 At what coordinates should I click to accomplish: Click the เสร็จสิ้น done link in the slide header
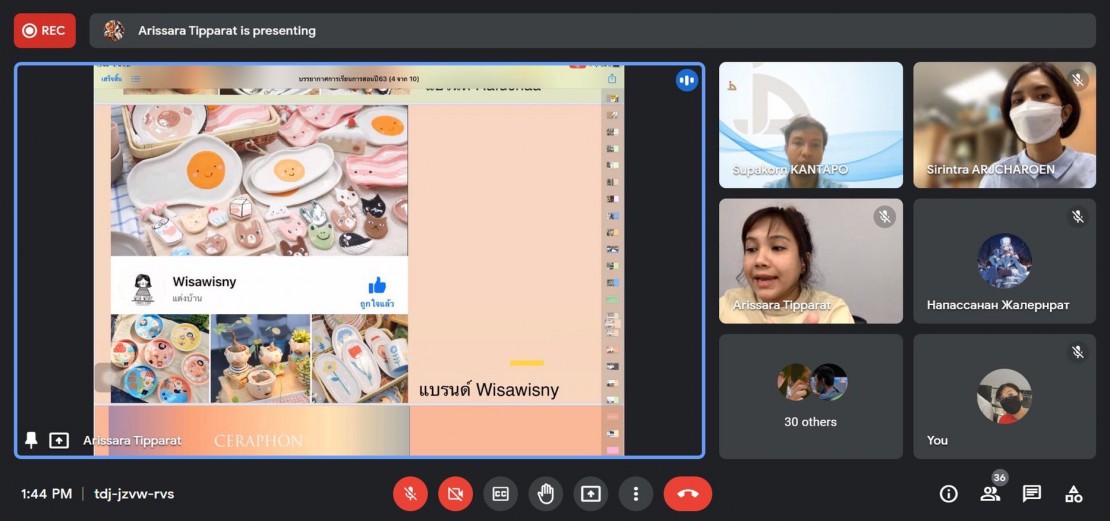point(111,79)
